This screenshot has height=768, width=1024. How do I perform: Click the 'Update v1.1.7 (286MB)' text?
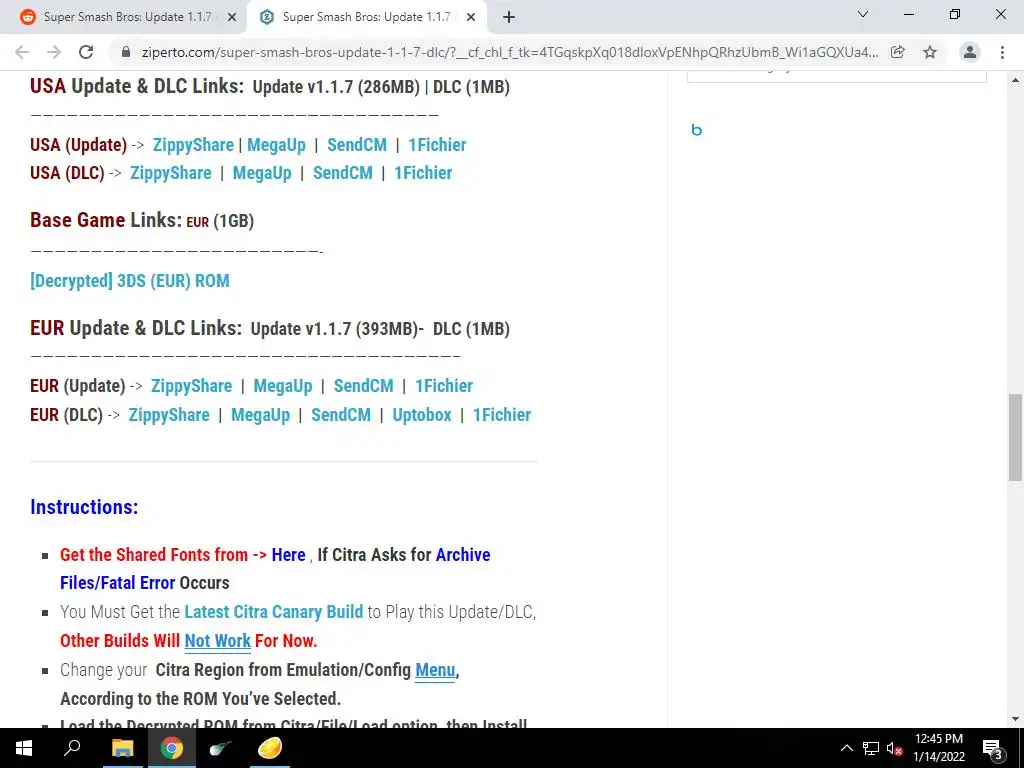point(336,87)
